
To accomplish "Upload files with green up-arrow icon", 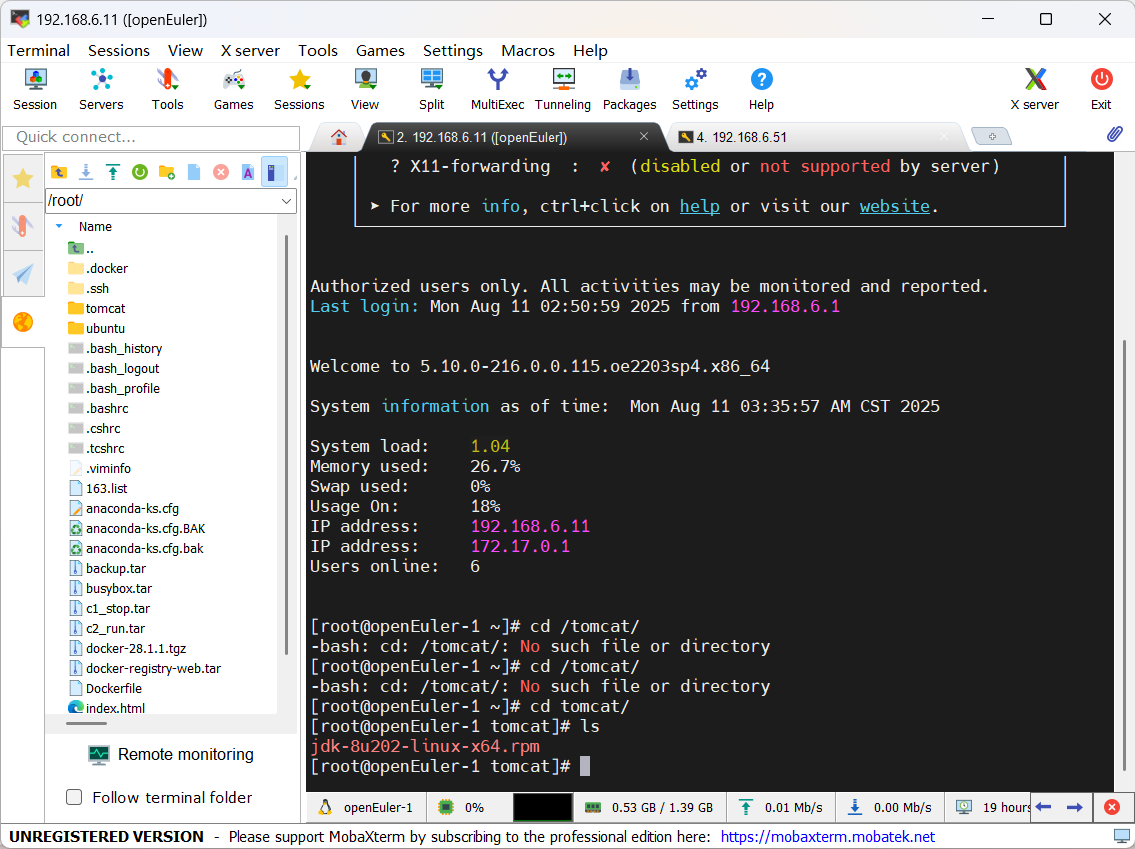I will click(113, 172).
